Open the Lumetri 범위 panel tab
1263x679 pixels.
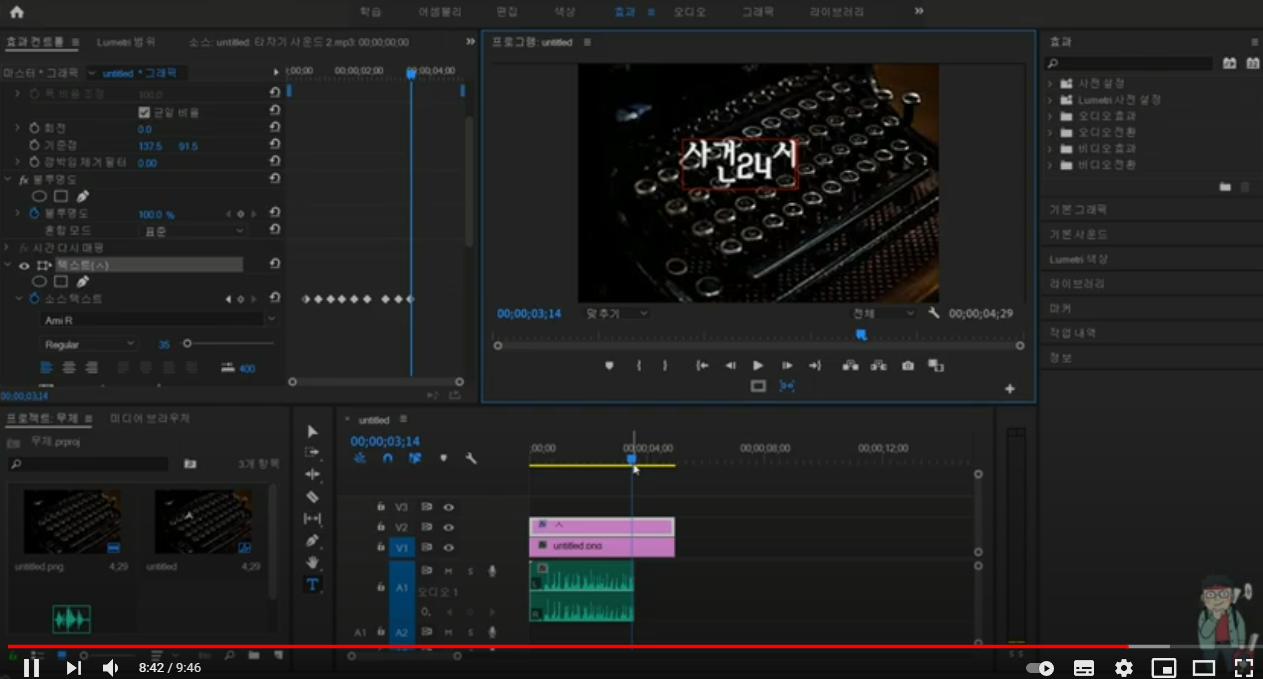126,42
